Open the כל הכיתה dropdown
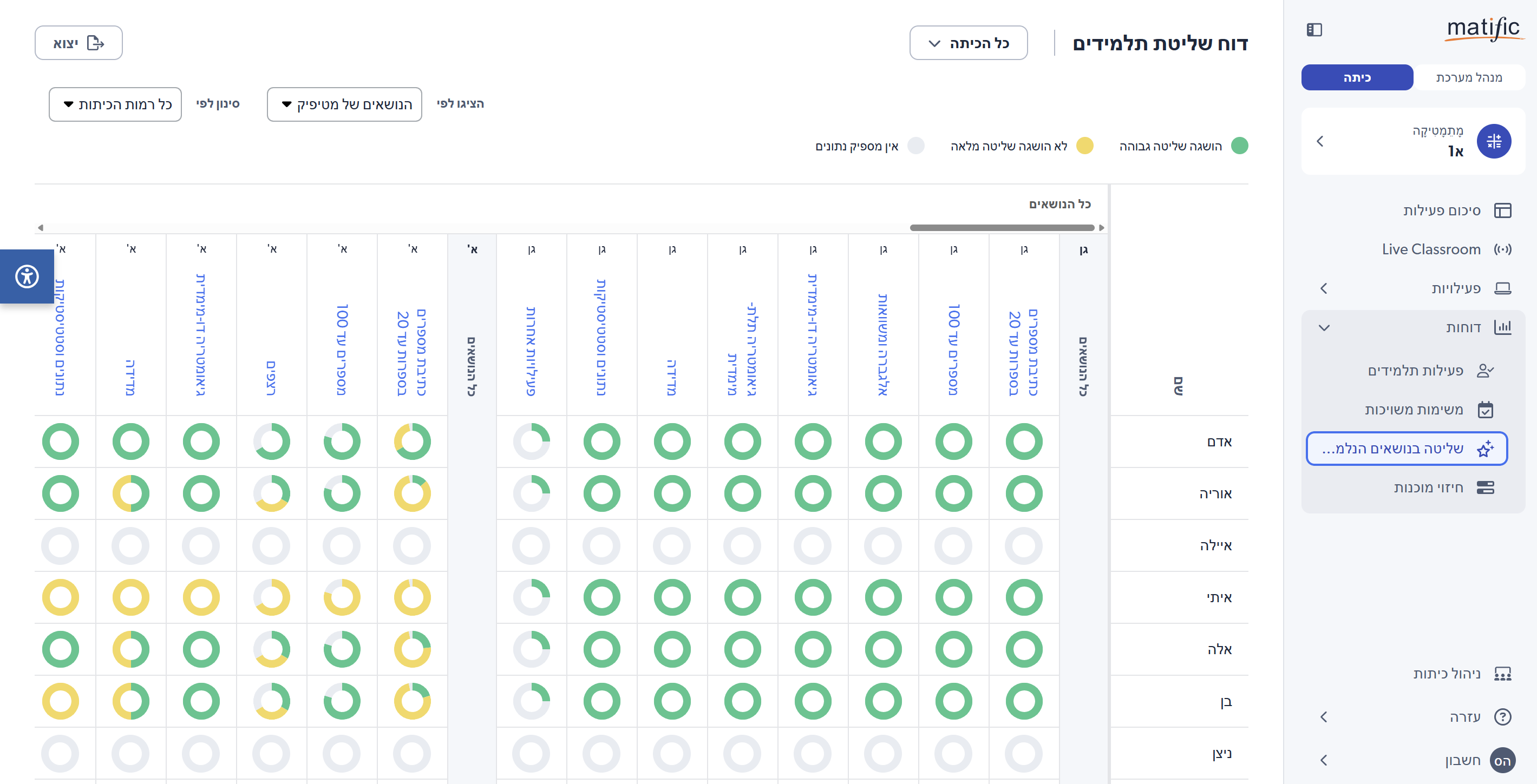 pyautogui.click(x=968, y=43)
